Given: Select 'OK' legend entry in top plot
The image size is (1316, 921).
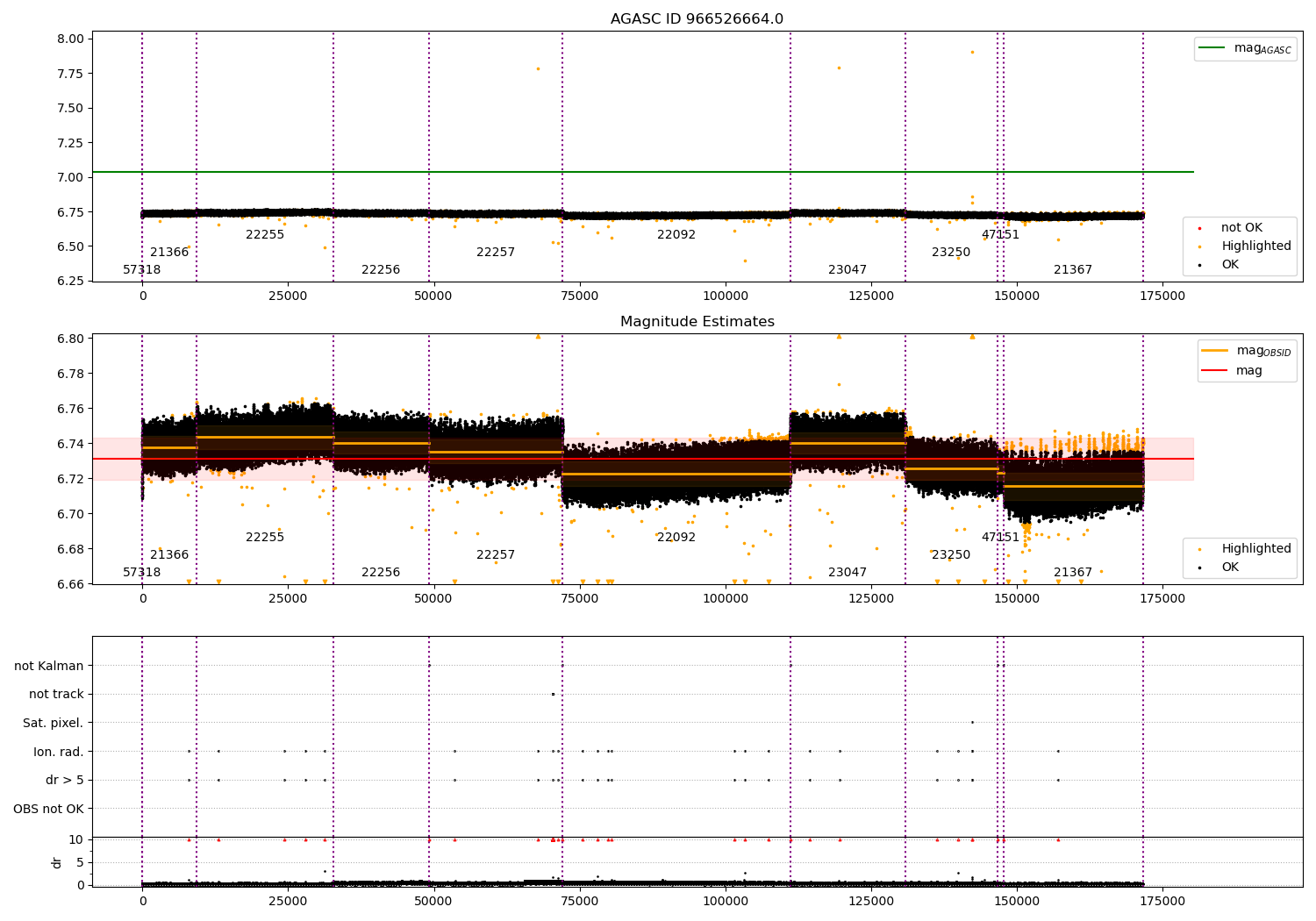Looking at the screenshot, I should tap(1230, 265).
